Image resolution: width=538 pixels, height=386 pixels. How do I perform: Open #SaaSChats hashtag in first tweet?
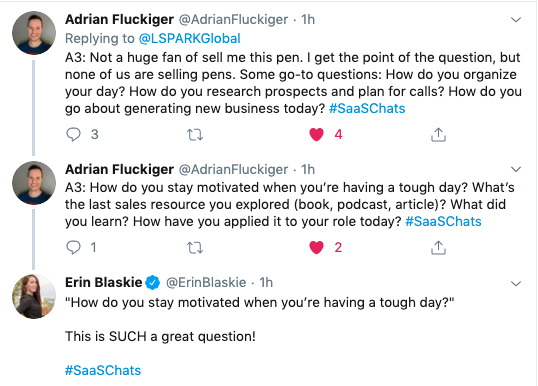click(x=367, y=108)
